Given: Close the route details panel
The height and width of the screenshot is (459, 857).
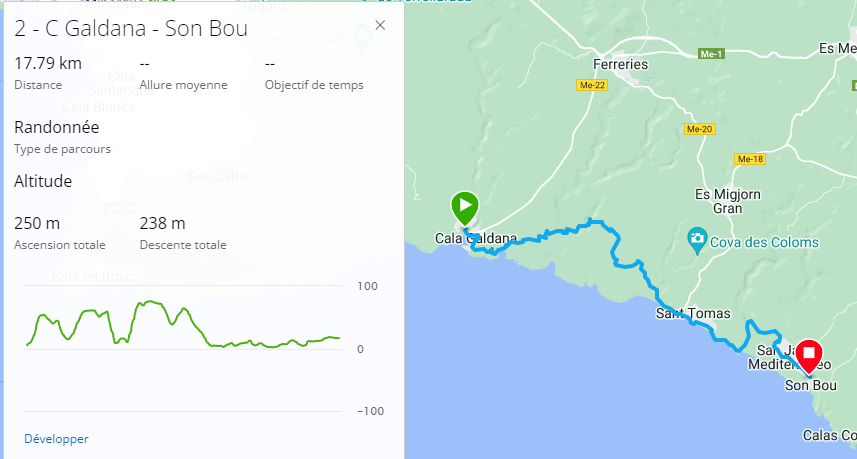Looking at the screenshot, I should tap(380, 27).
